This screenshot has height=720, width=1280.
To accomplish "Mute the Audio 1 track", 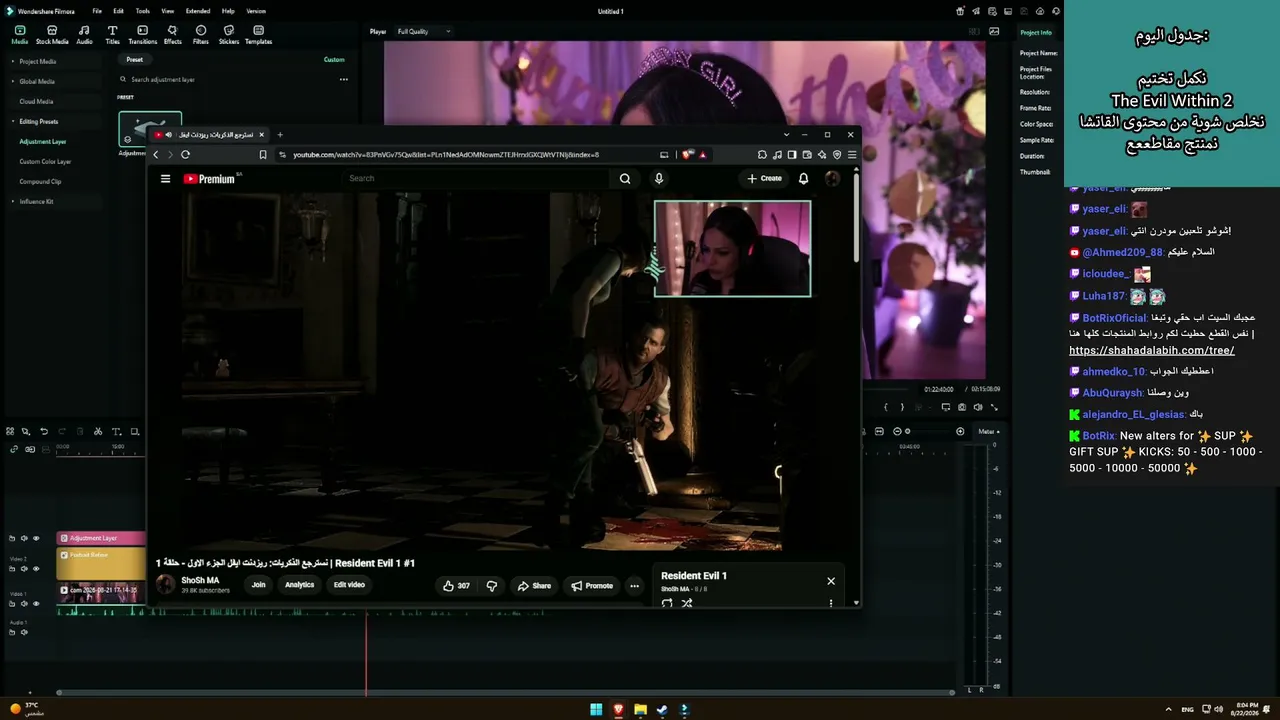I will tap(24, 632).
